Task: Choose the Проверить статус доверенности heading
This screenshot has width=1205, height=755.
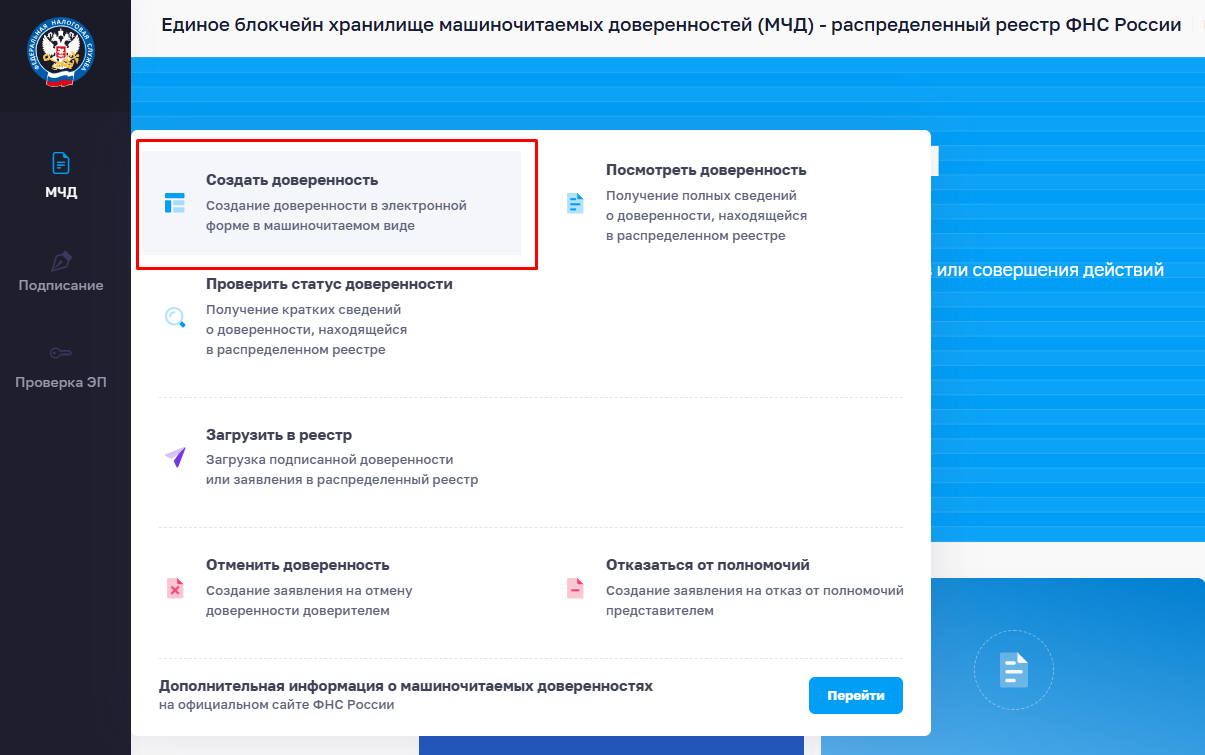Action: tap(329, 284)
